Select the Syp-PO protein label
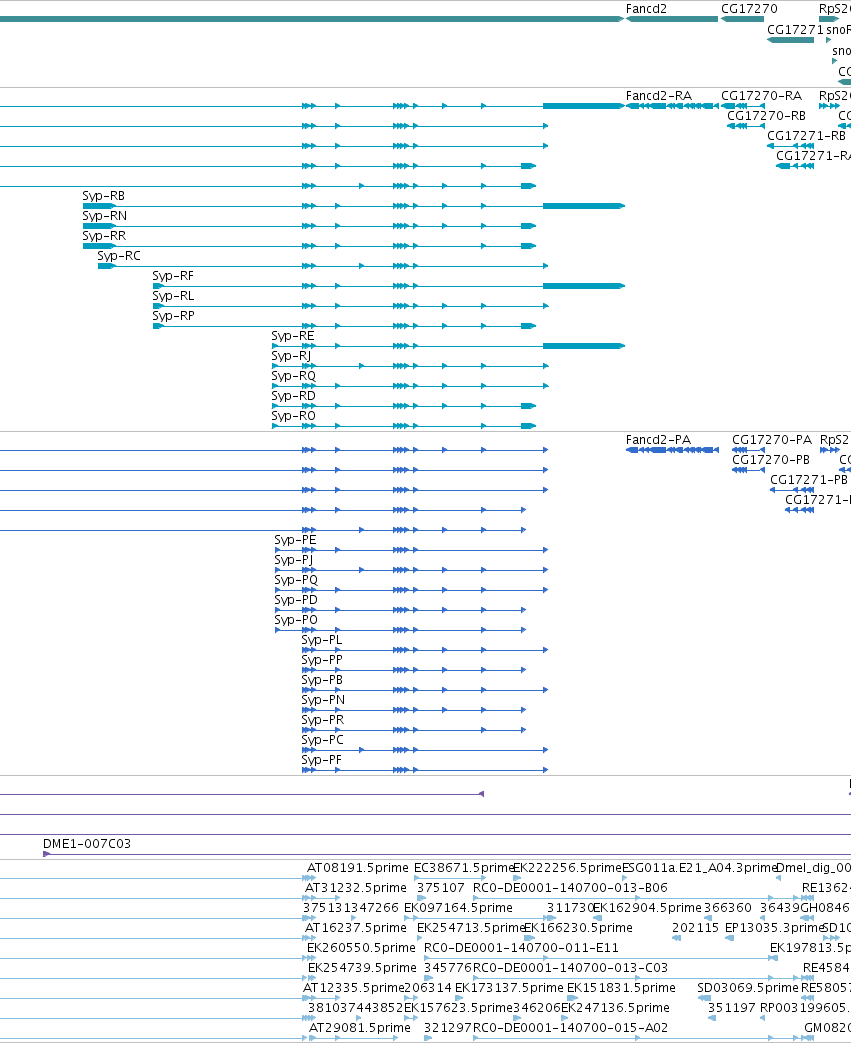Screen dimensions: 851x1043 pos(296,619)
